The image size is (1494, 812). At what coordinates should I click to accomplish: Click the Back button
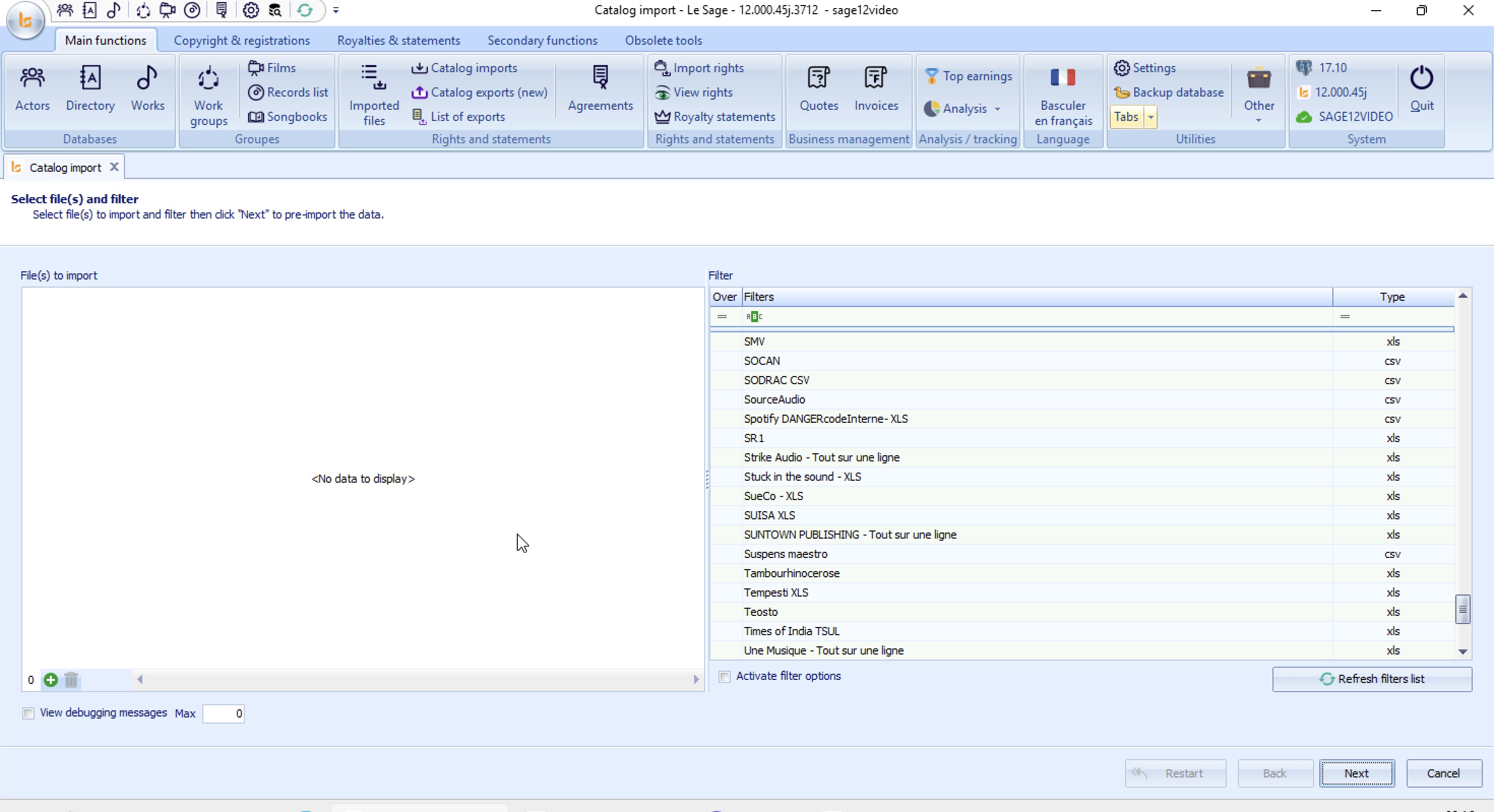[1275, 773]
